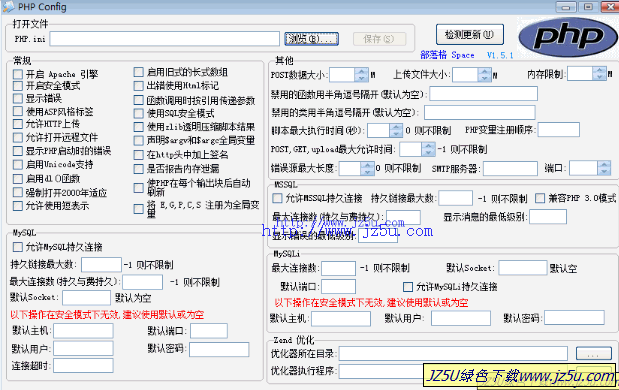Click the optimizer directory browse button
This screenshot has height=390, width=619.
[594, 353]
